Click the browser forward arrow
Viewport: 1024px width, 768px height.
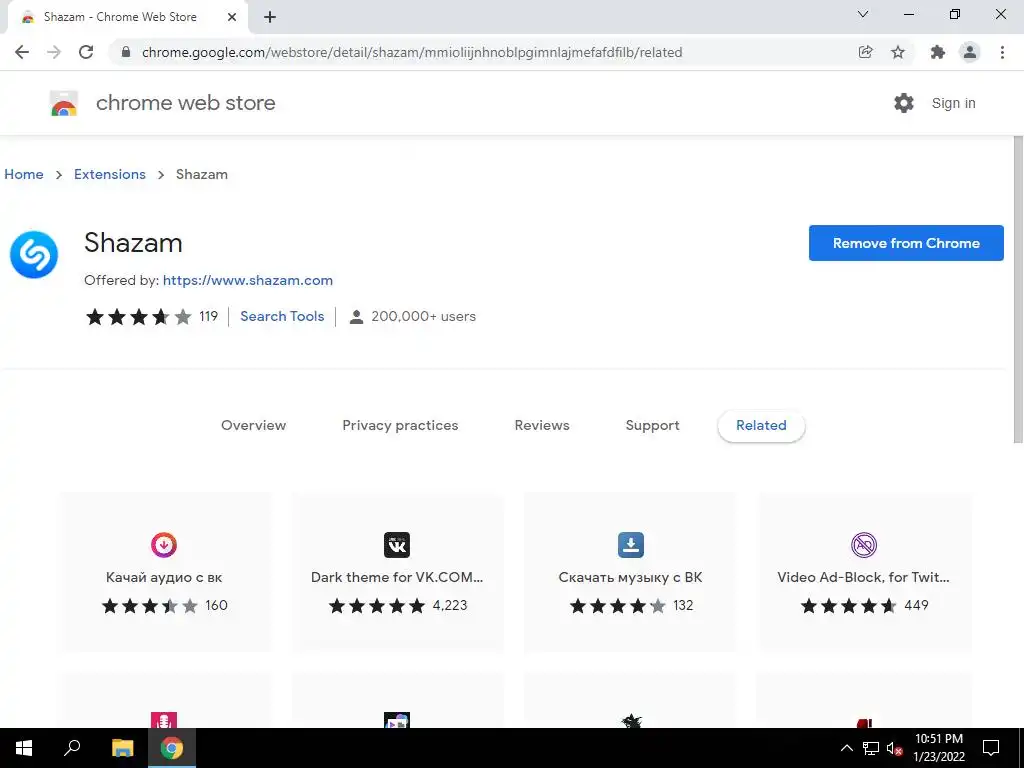point(54,52)
